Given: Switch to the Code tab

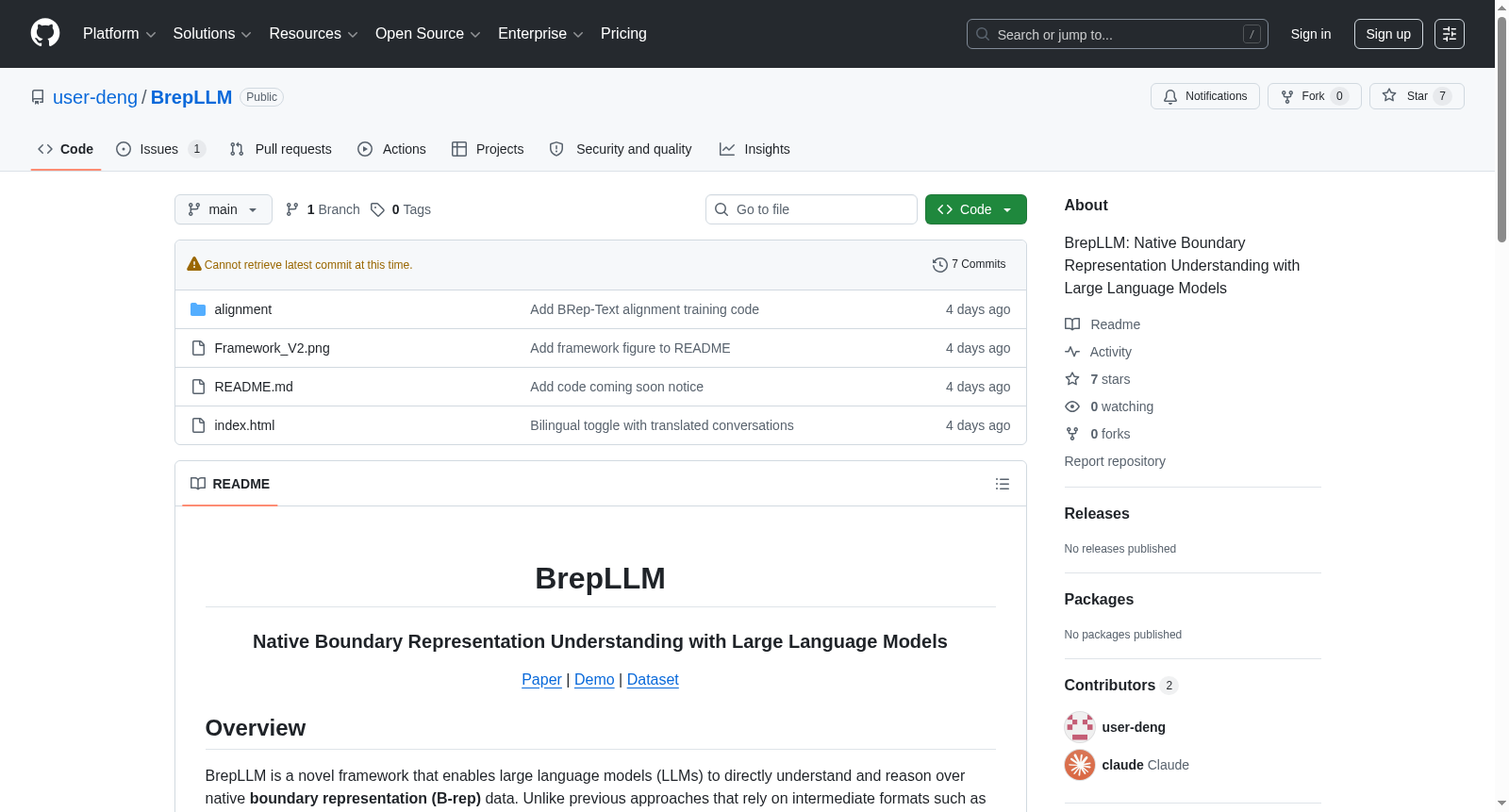Looking at the screenshot, I should [66, 149].
